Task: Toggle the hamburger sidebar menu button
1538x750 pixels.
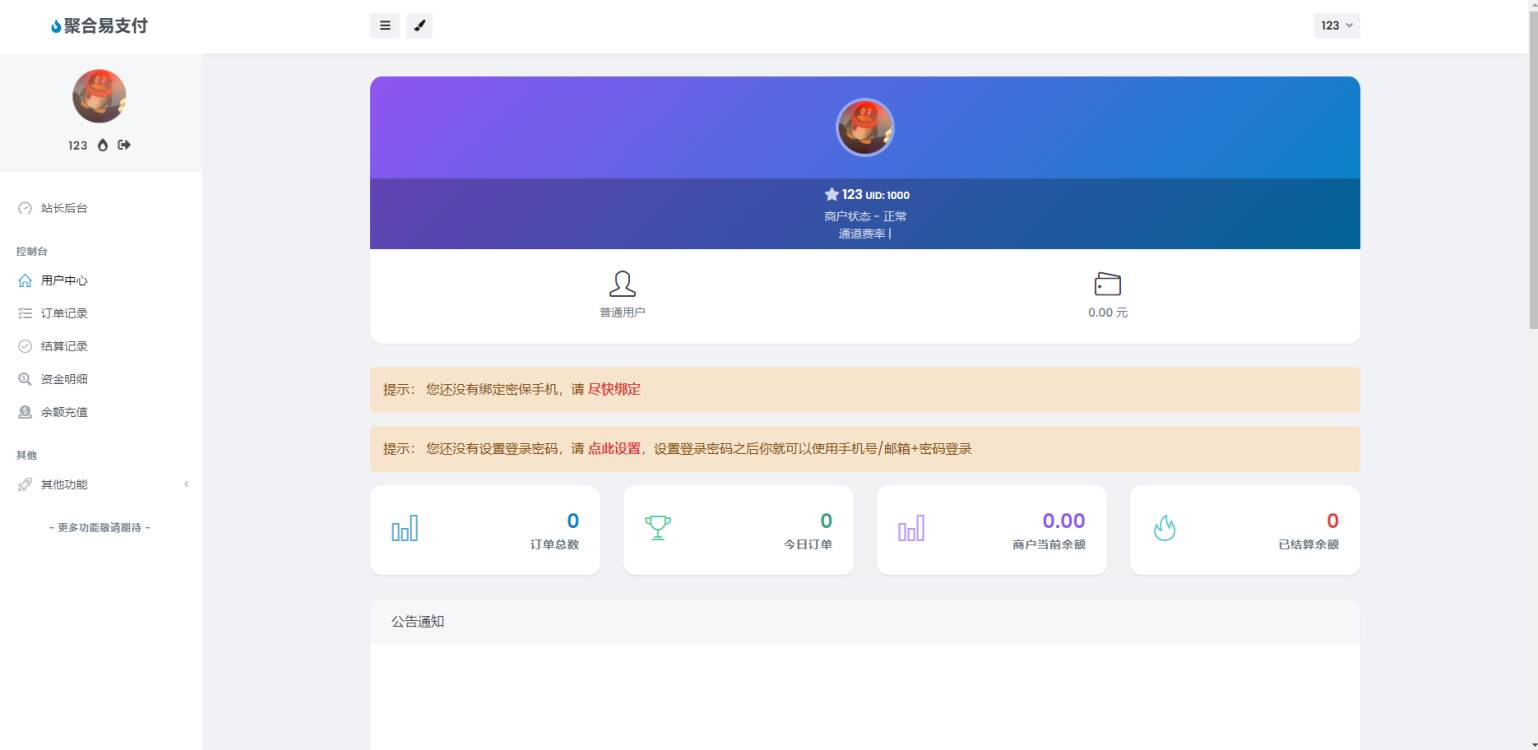Action: 384,26
